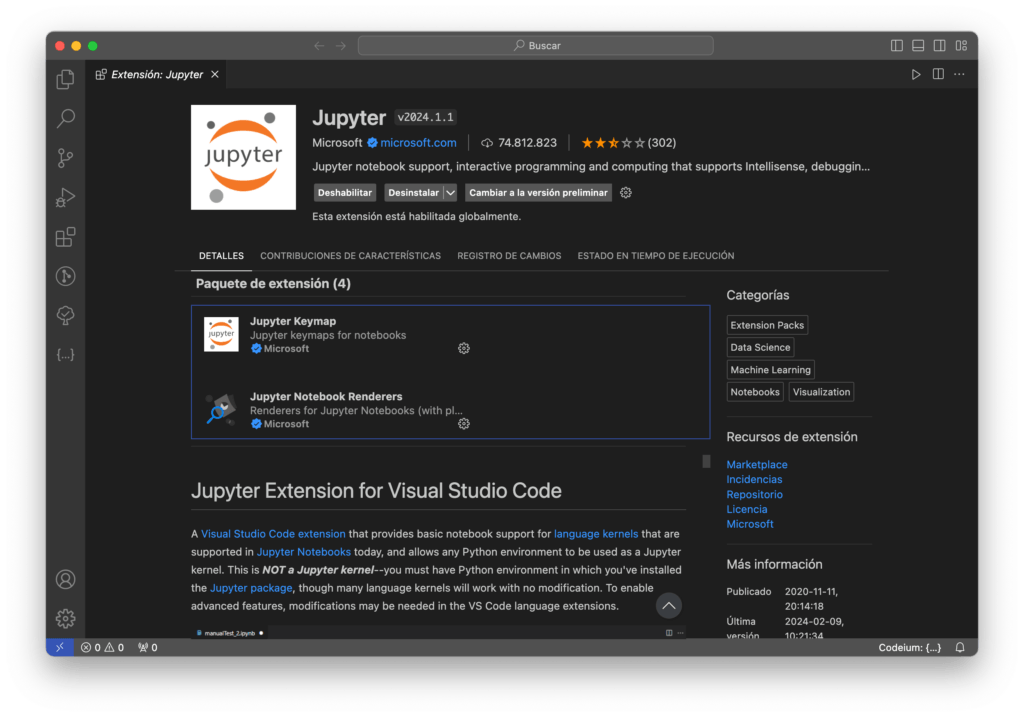Open the Marketplace resource link
The image size is (1024, 717).
coord(756,465)
